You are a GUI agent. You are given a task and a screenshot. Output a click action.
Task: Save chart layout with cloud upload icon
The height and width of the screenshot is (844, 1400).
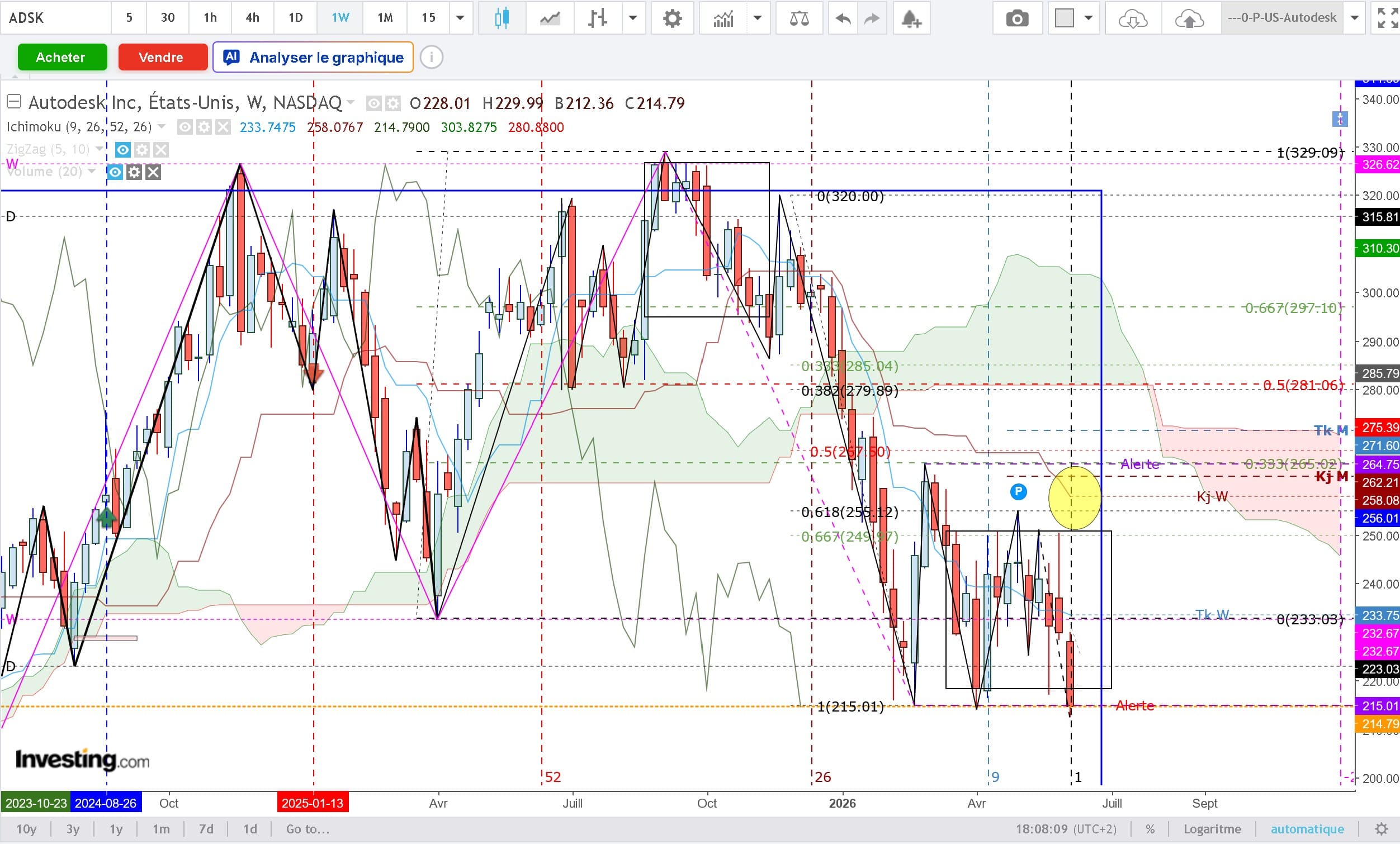coord(1189,18)
